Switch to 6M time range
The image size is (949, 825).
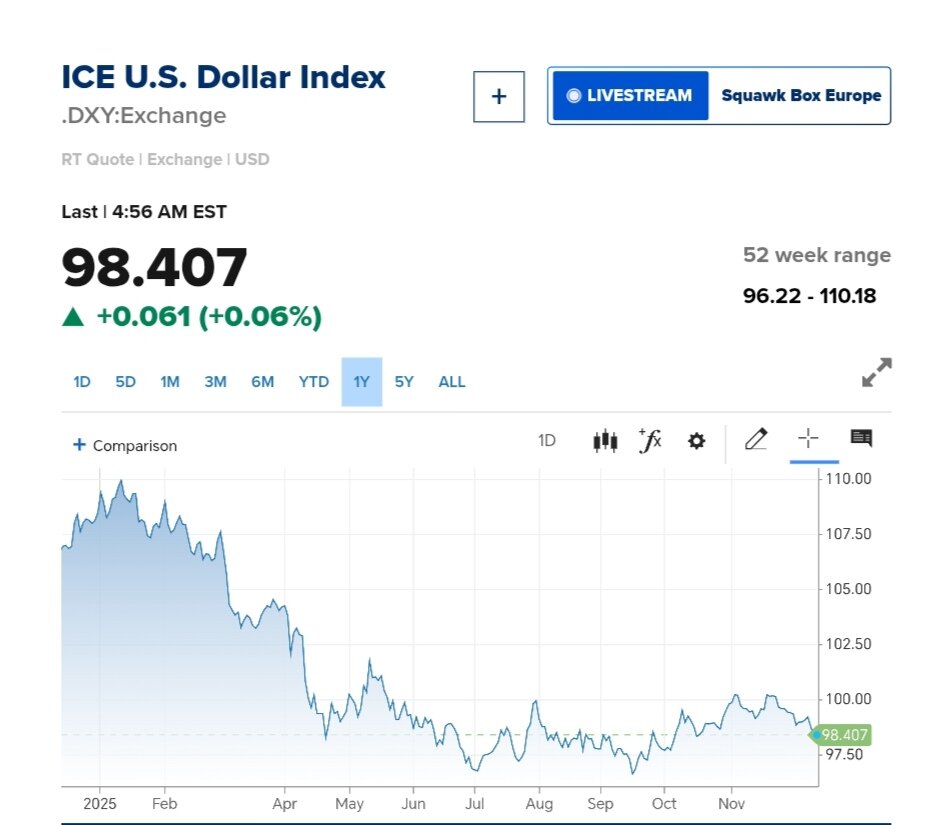pyautogui.click(x=262, y=382)
